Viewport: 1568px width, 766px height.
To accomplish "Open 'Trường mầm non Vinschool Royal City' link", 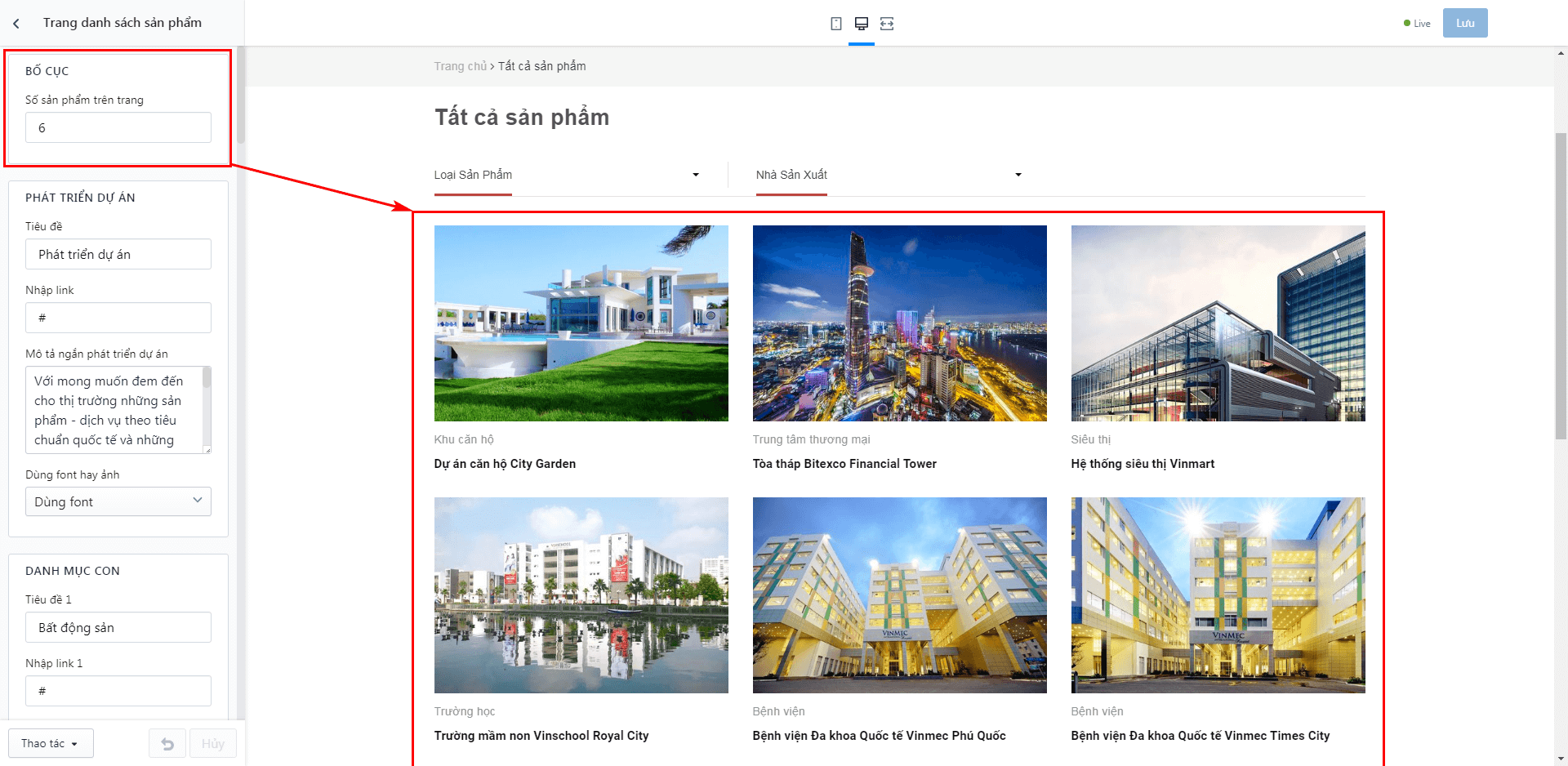I will coord(541,736).
